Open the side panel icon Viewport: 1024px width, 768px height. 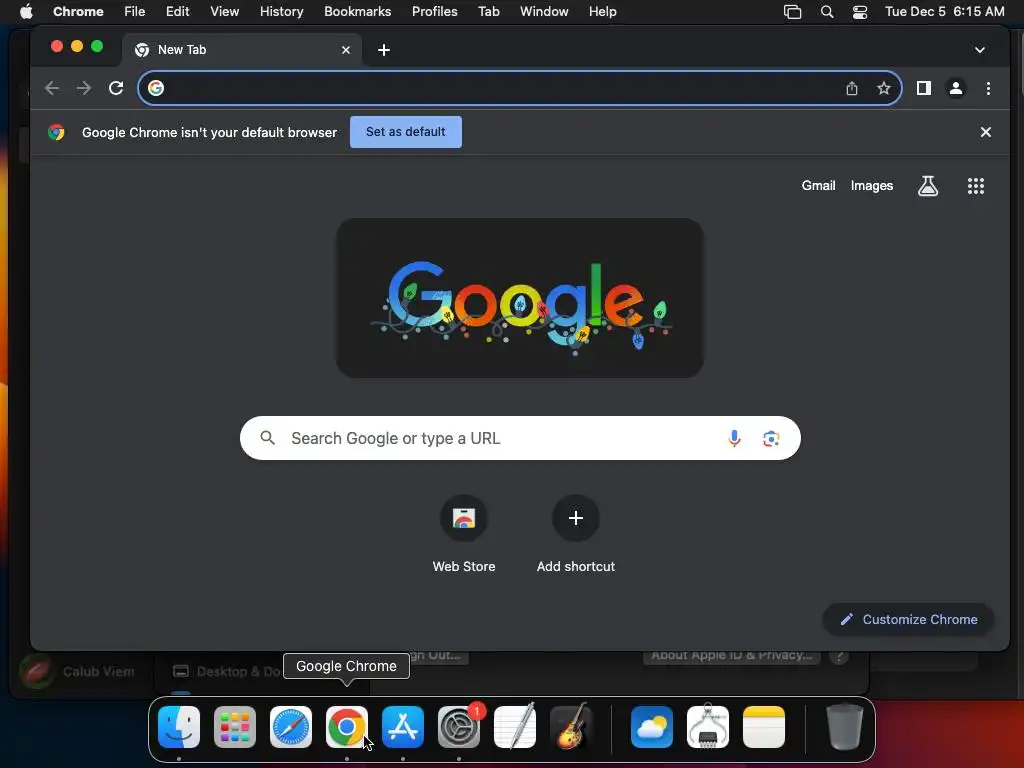[x=923, y=88]
